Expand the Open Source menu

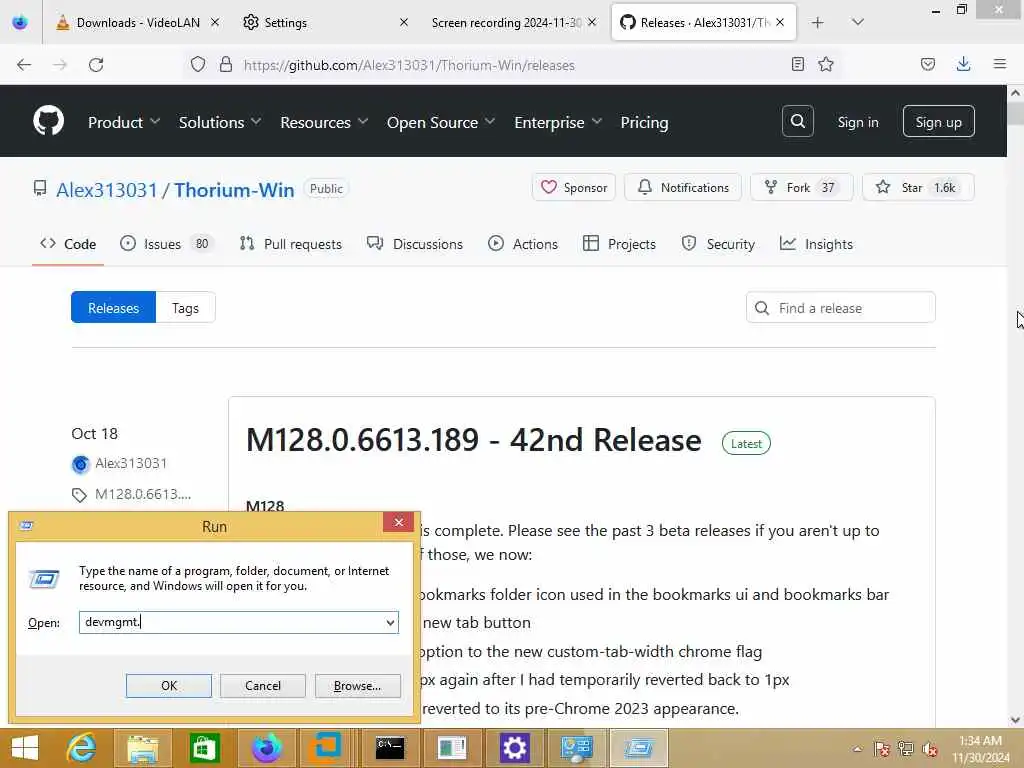click(x=441, y=122)
